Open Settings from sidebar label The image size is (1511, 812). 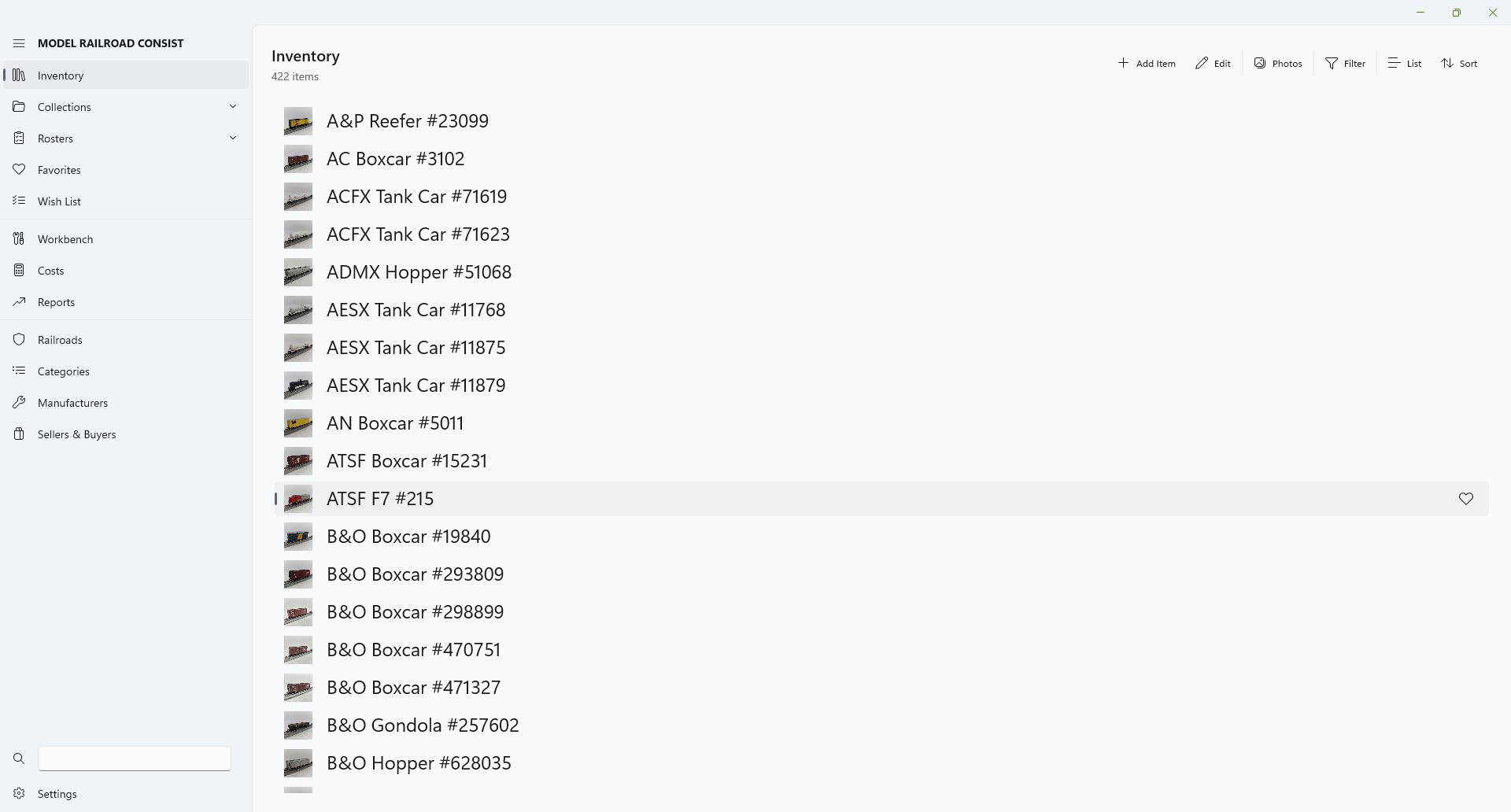point(57,794)
